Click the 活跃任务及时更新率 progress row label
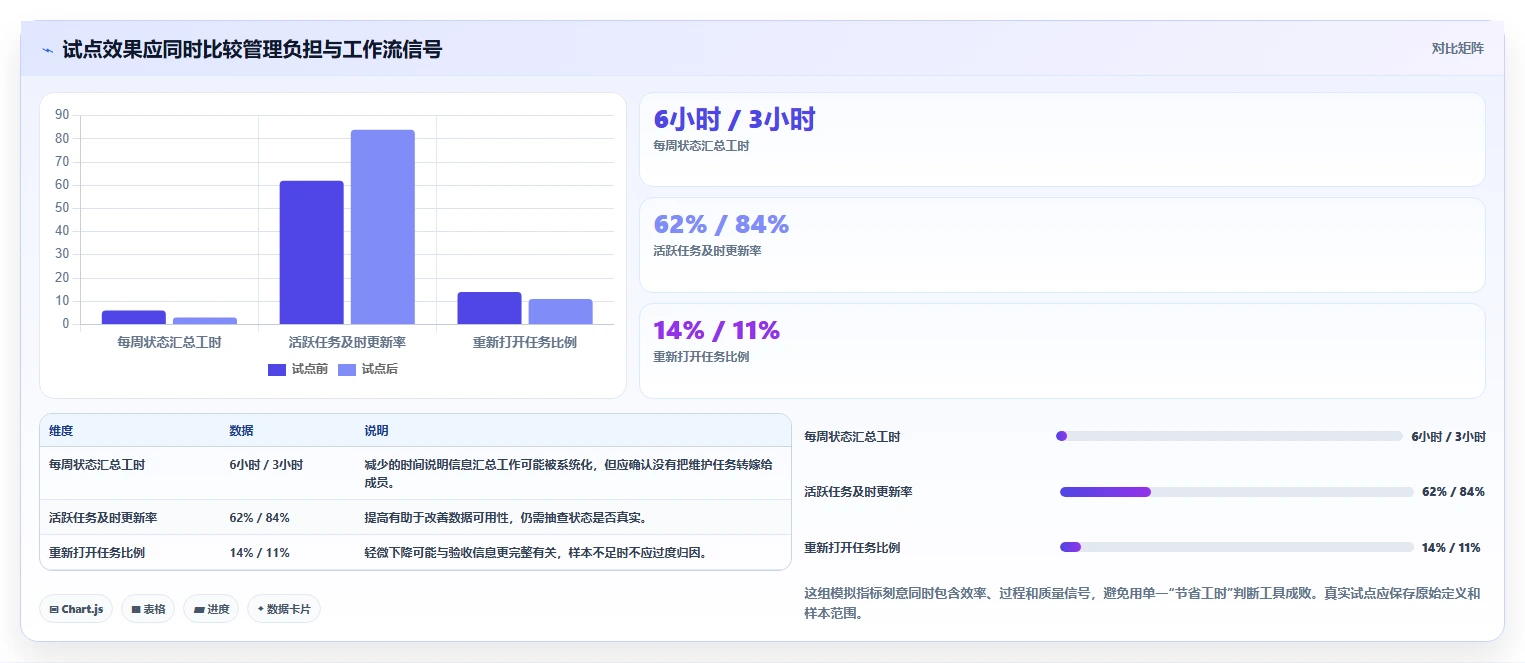1525x663 pixels. [x=858, y=492]
